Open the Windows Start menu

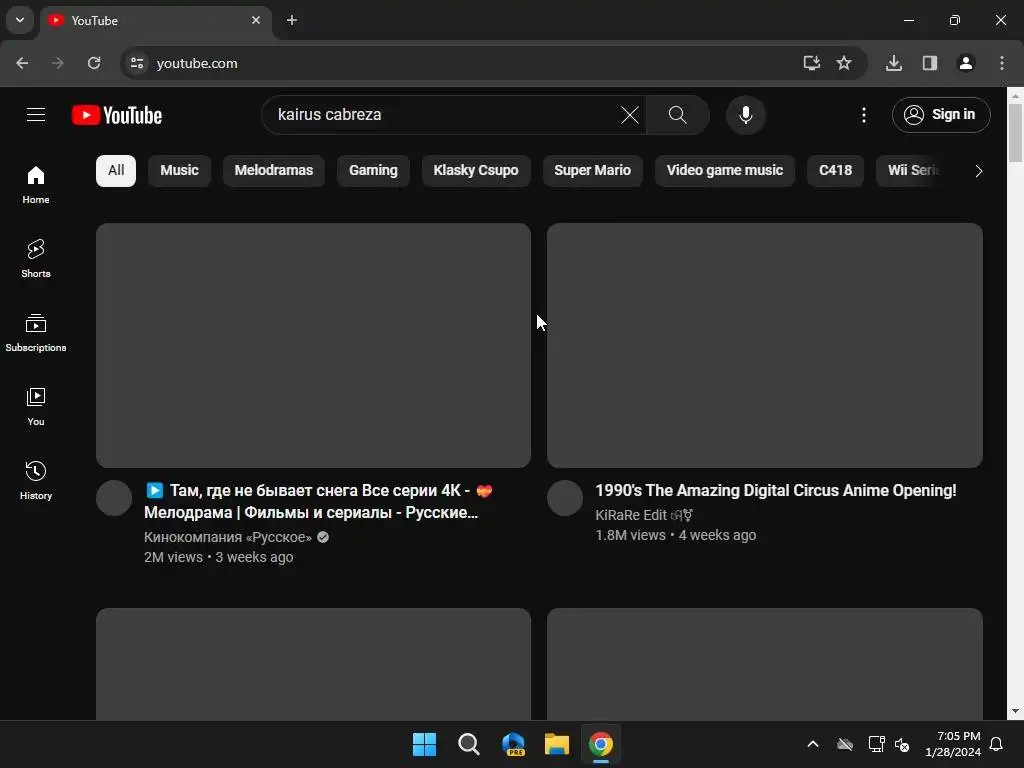coord(424,744)
